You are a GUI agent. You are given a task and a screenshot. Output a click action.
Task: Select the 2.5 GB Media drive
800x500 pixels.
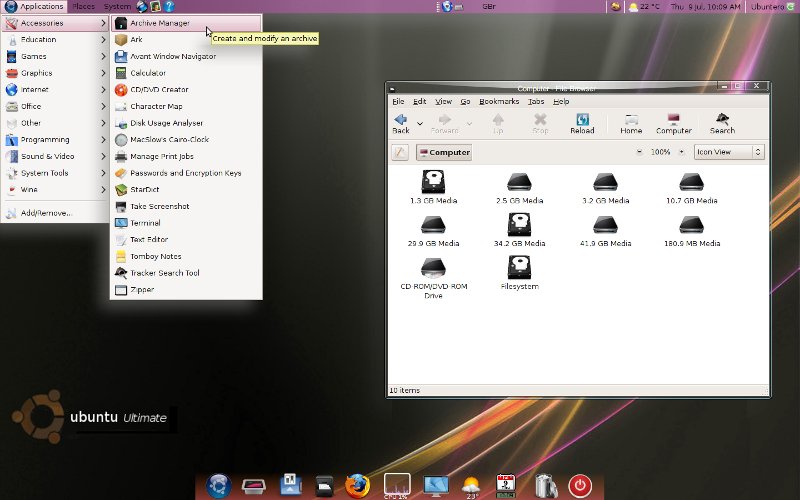[x=519, y=187]
